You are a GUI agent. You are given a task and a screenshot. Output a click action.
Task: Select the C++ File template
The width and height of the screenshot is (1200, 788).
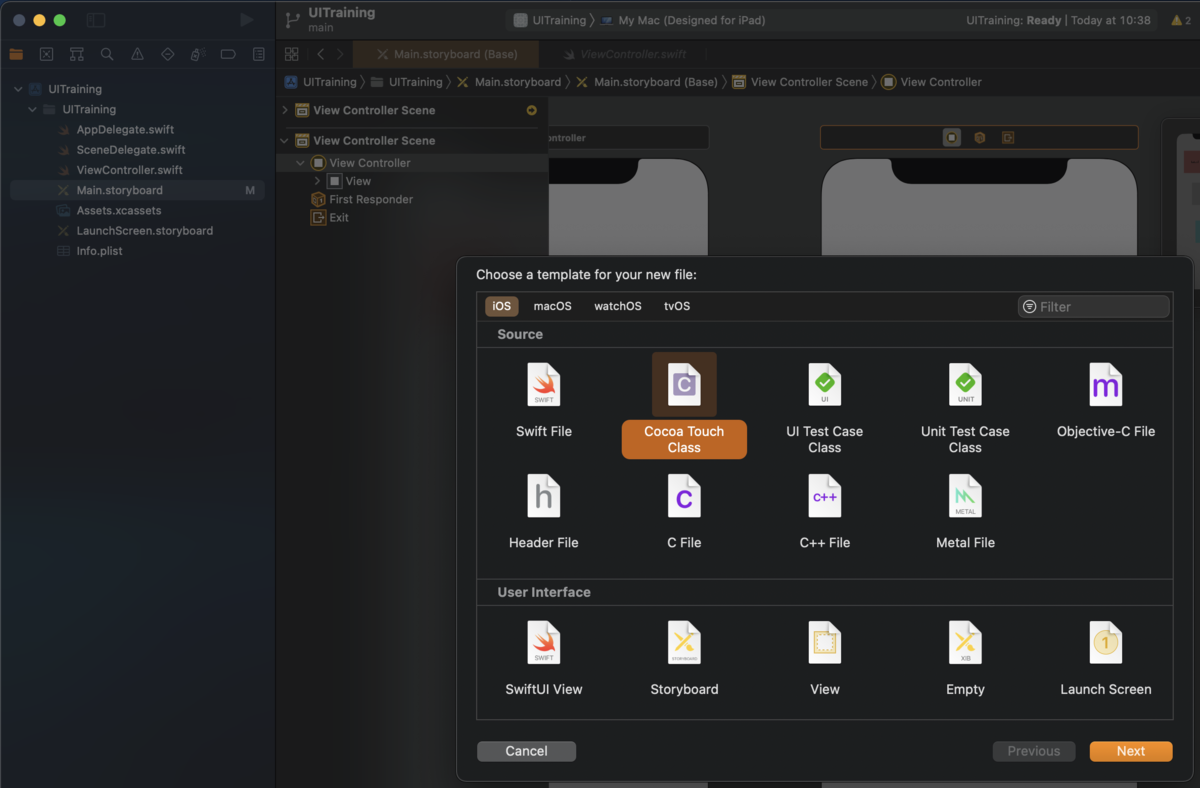coord(825,511)
